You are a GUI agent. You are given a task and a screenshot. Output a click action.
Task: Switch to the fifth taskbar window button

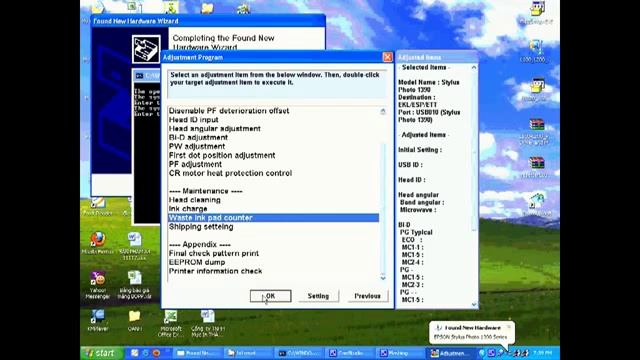tap(400, 353)
